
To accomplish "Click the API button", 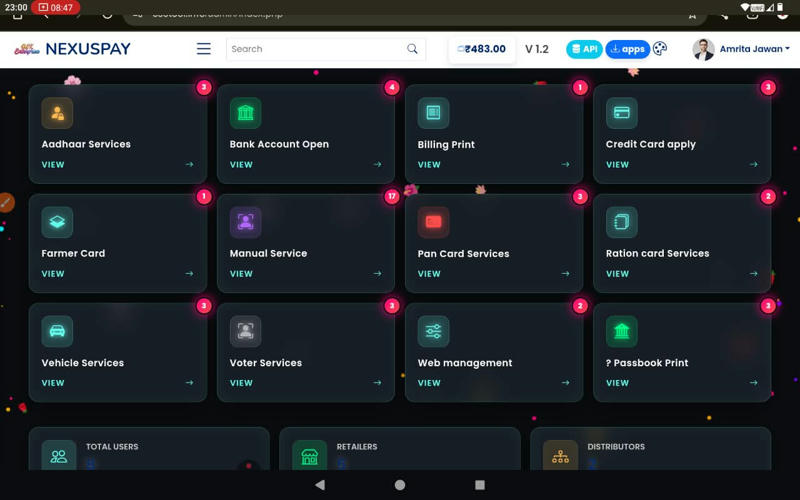I will click(x=584, y=49).
